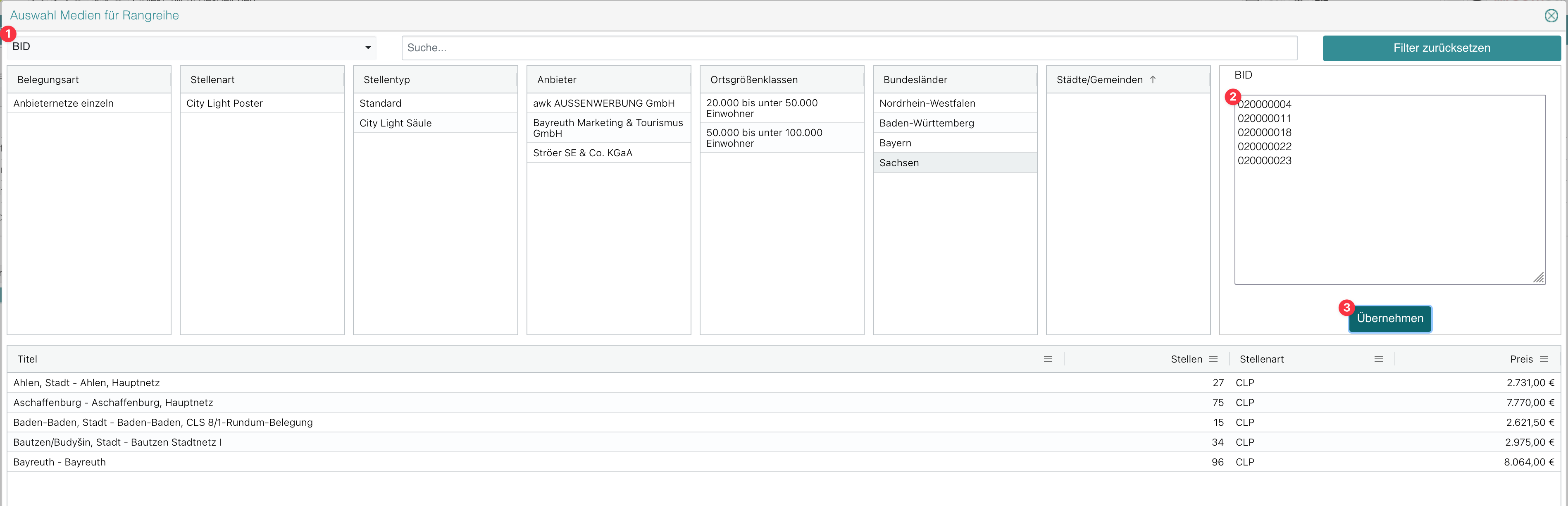This screenshot has height=506, width=1568.
Task: Open the BID filter type dropdown
Action: 192,48
